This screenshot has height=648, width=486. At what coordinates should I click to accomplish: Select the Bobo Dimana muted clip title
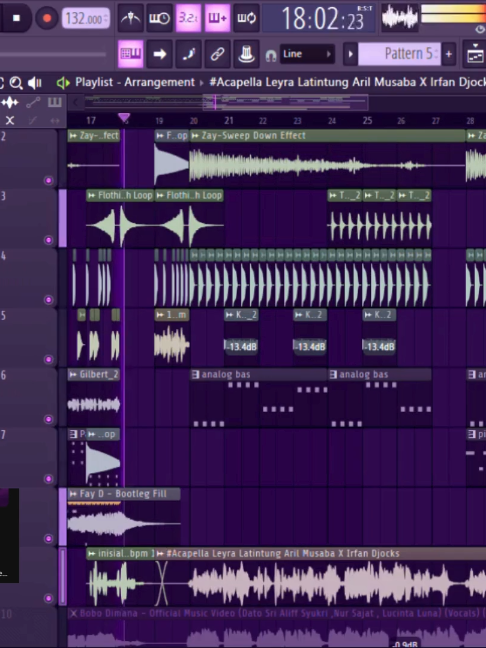[277, 613]
